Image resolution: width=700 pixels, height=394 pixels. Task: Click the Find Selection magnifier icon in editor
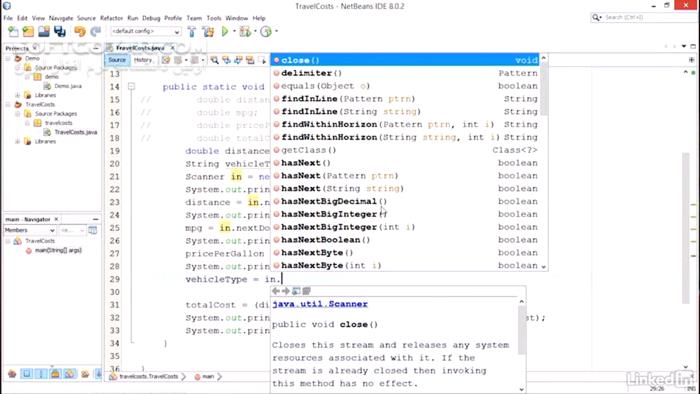point(215,60)
